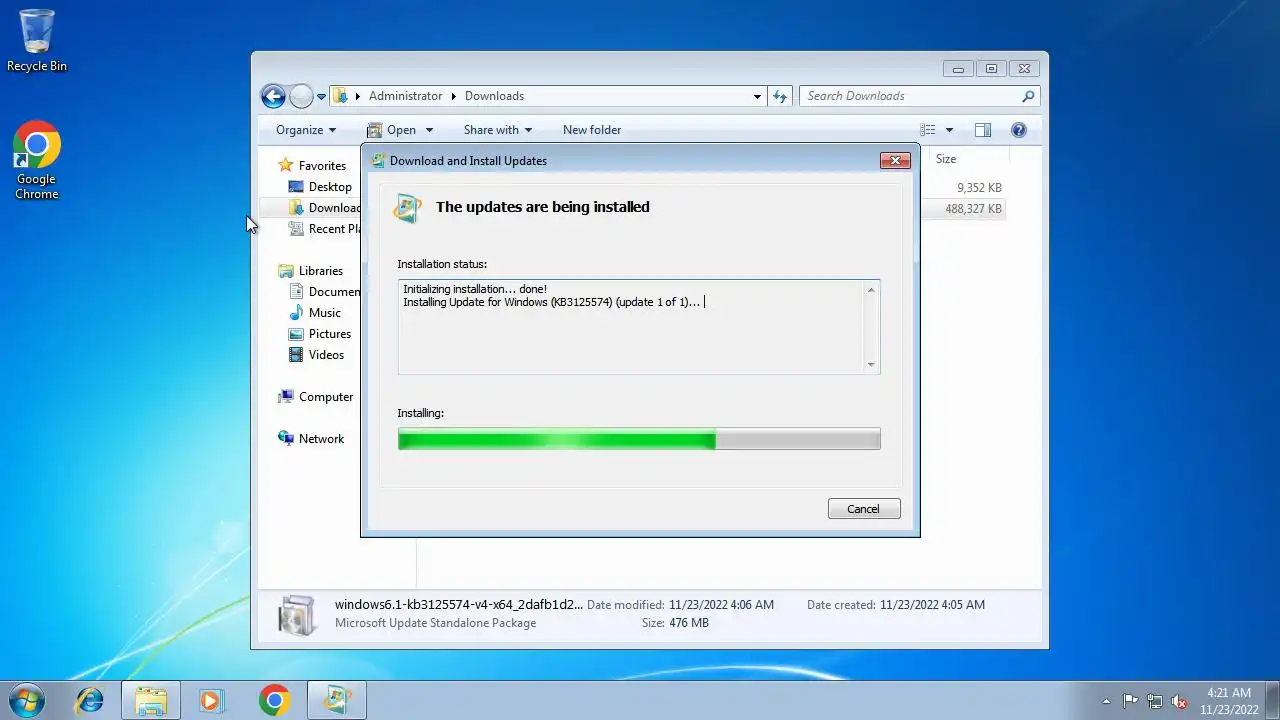
Task: Click the installation progress bar
Action: point(639,439)
